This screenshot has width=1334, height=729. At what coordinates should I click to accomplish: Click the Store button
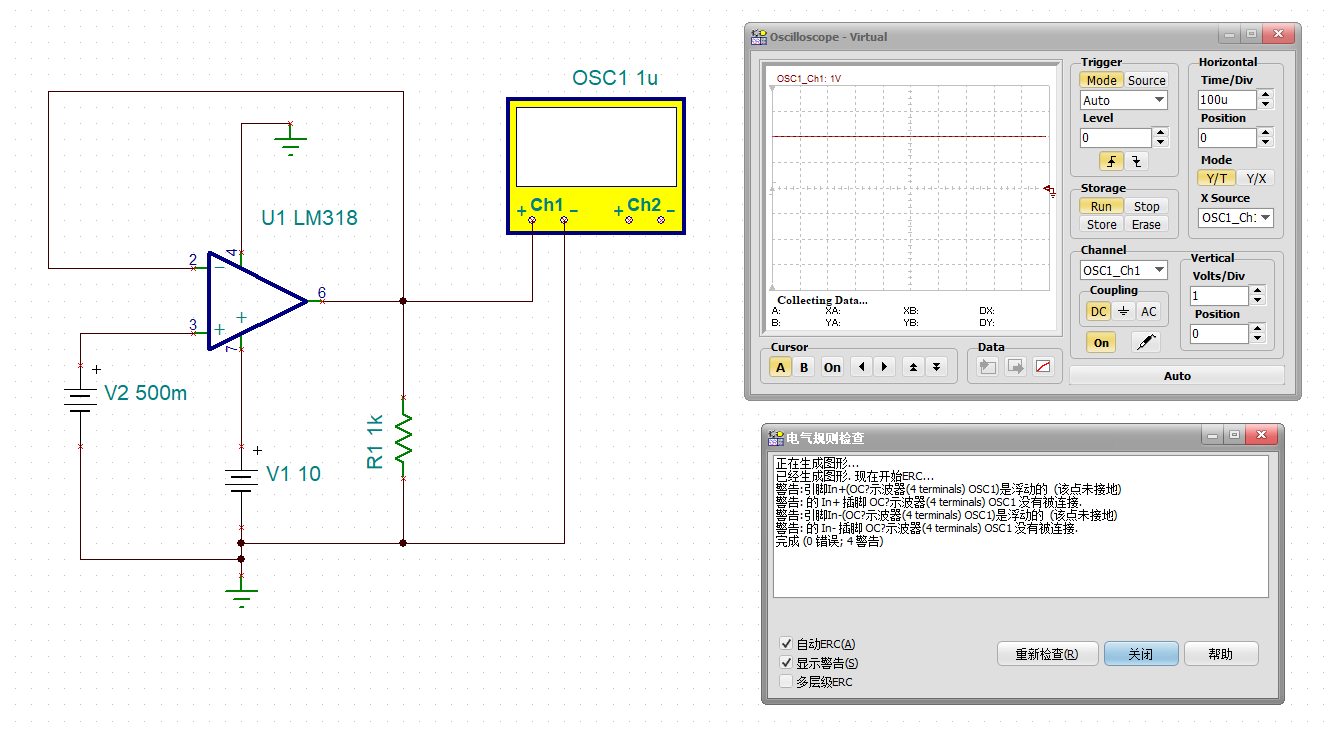pos(1101,224)
